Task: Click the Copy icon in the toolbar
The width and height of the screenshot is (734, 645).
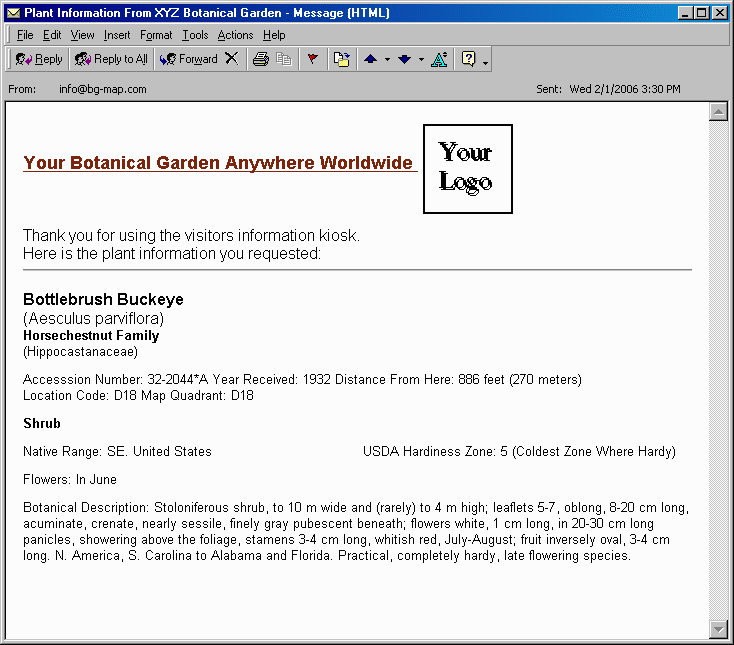Action: coord(284,59)
